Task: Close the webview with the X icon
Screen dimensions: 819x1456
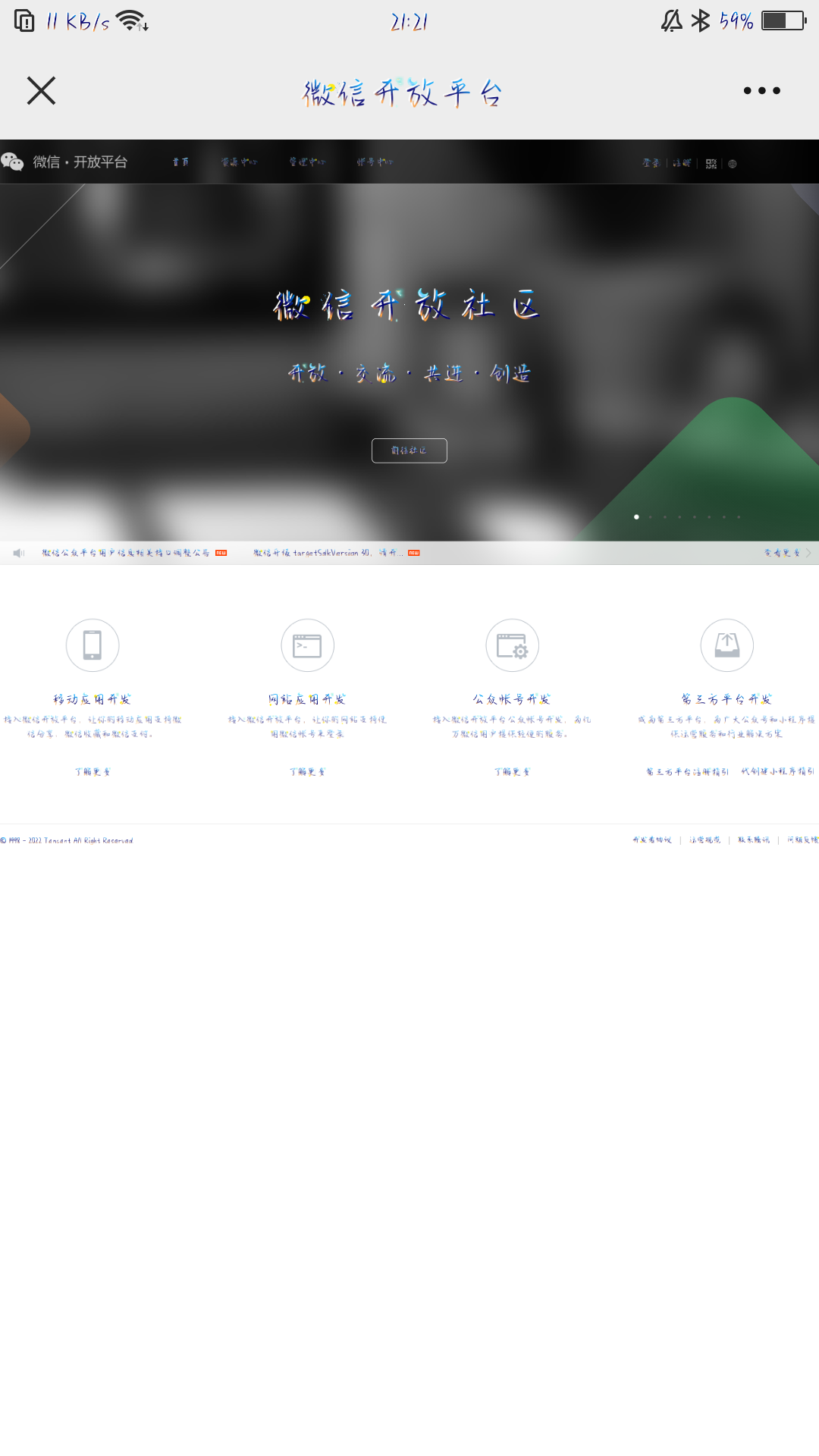Action: 41,90
